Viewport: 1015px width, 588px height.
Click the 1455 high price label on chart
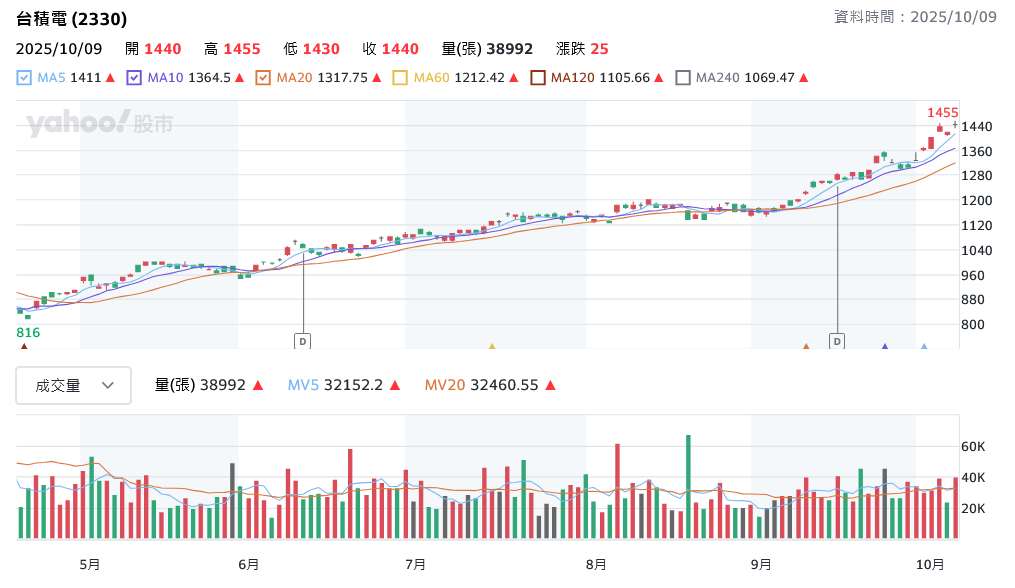pos(942,113)
